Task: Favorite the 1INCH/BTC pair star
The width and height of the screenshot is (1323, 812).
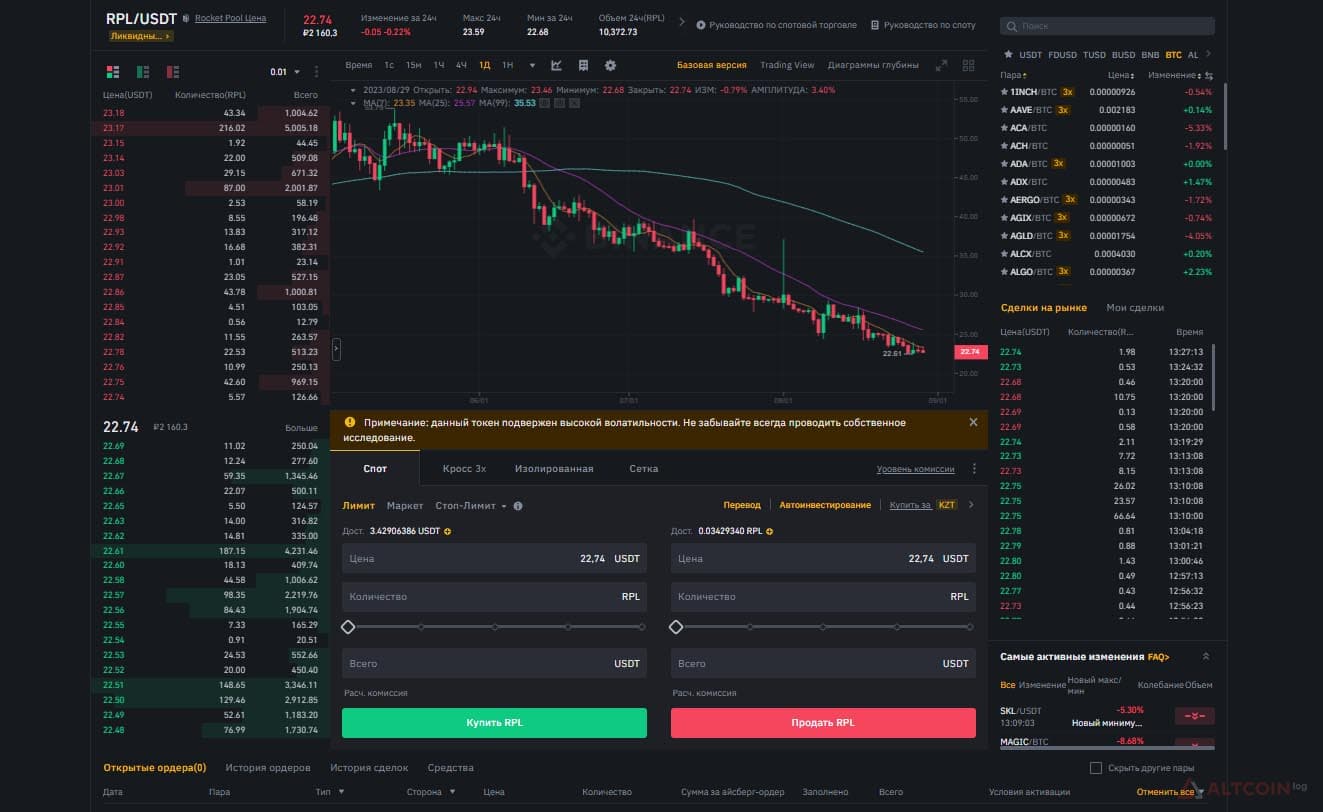Action: (x=1004, y=92)
